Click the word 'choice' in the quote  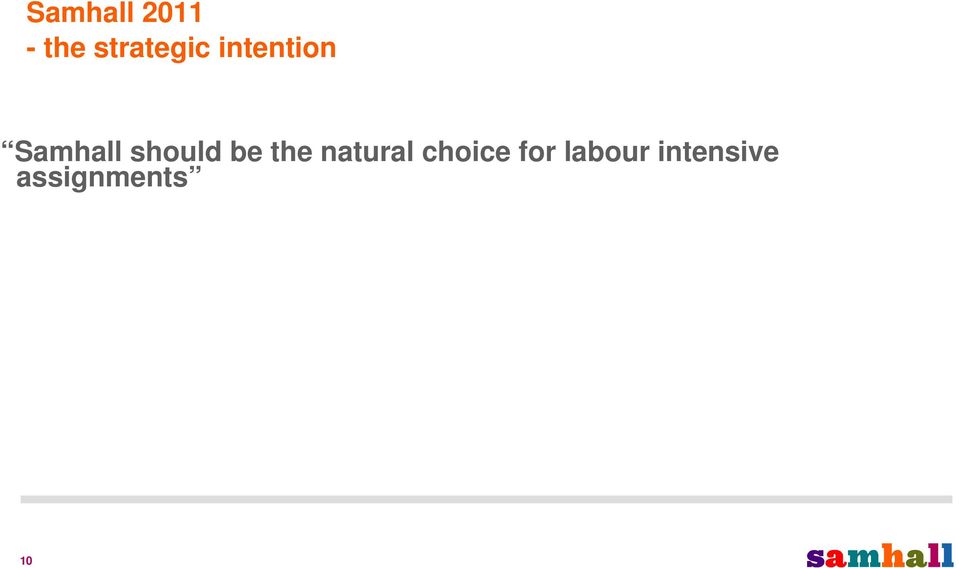pos(466,152)
